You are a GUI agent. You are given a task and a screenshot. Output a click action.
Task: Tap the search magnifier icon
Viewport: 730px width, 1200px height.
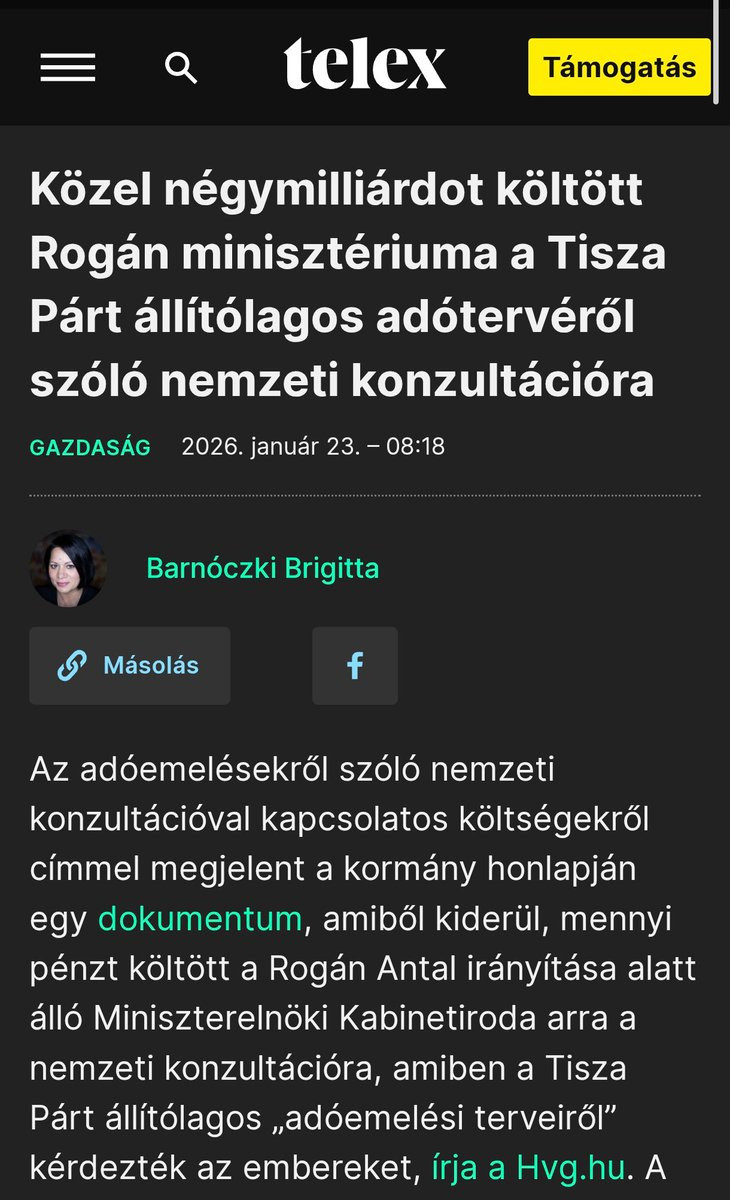[x=181, y=68]
